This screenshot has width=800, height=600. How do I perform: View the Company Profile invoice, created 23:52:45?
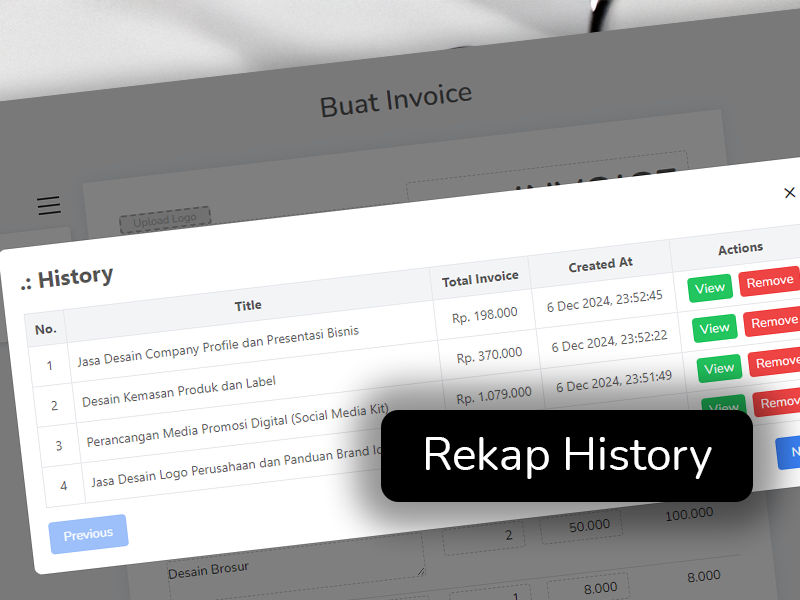[x=710, y=288]
